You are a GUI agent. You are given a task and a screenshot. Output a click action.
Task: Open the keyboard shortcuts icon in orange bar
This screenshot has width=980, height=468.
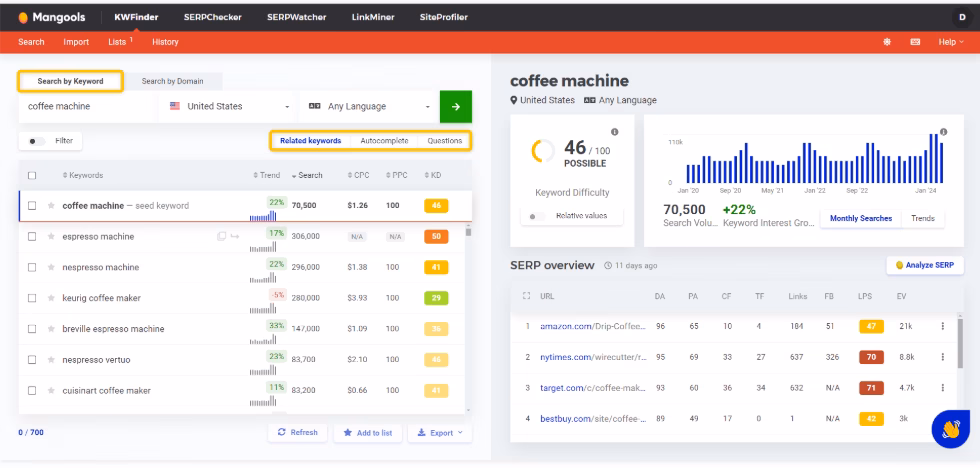tap(914, 42)
